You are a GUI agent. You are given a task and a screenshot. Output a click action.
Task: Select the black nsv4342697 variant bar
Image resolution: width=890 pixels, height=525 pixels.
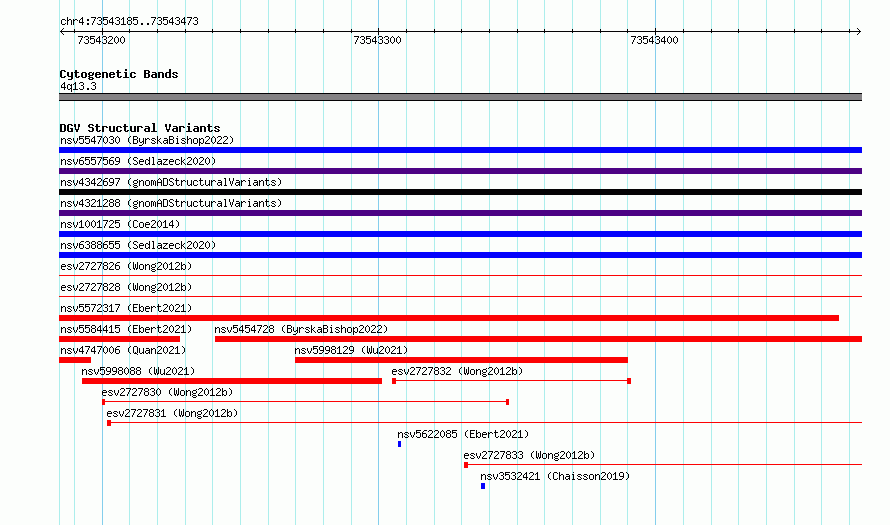click(460, 192)
